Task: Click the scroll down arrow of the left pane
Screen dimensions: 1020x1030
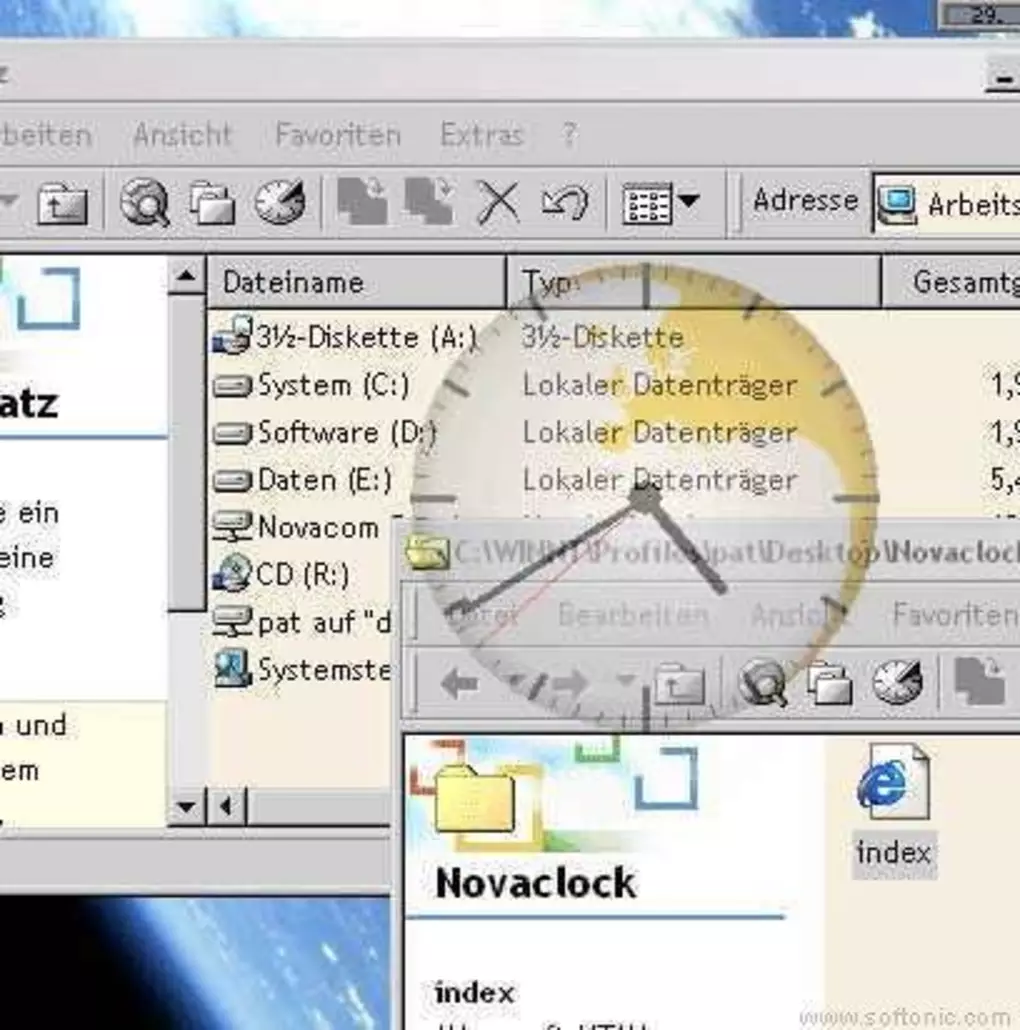Action: [185, 806]
